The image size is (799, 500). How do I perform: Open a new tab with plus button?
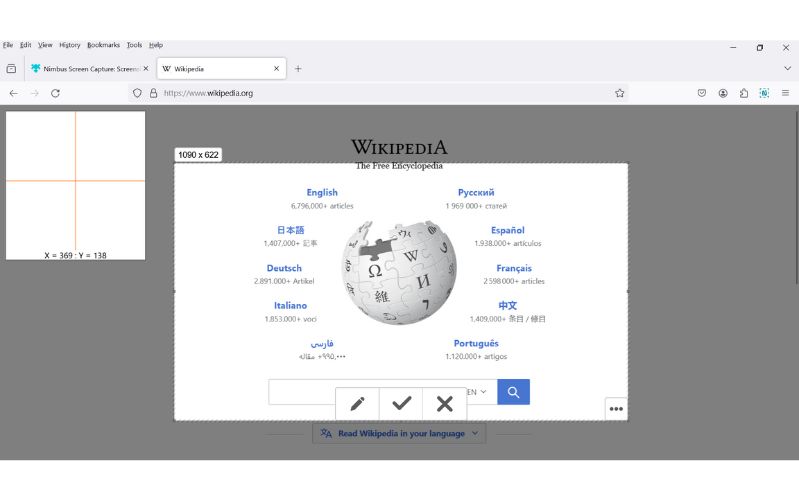[x=298, y=68]
